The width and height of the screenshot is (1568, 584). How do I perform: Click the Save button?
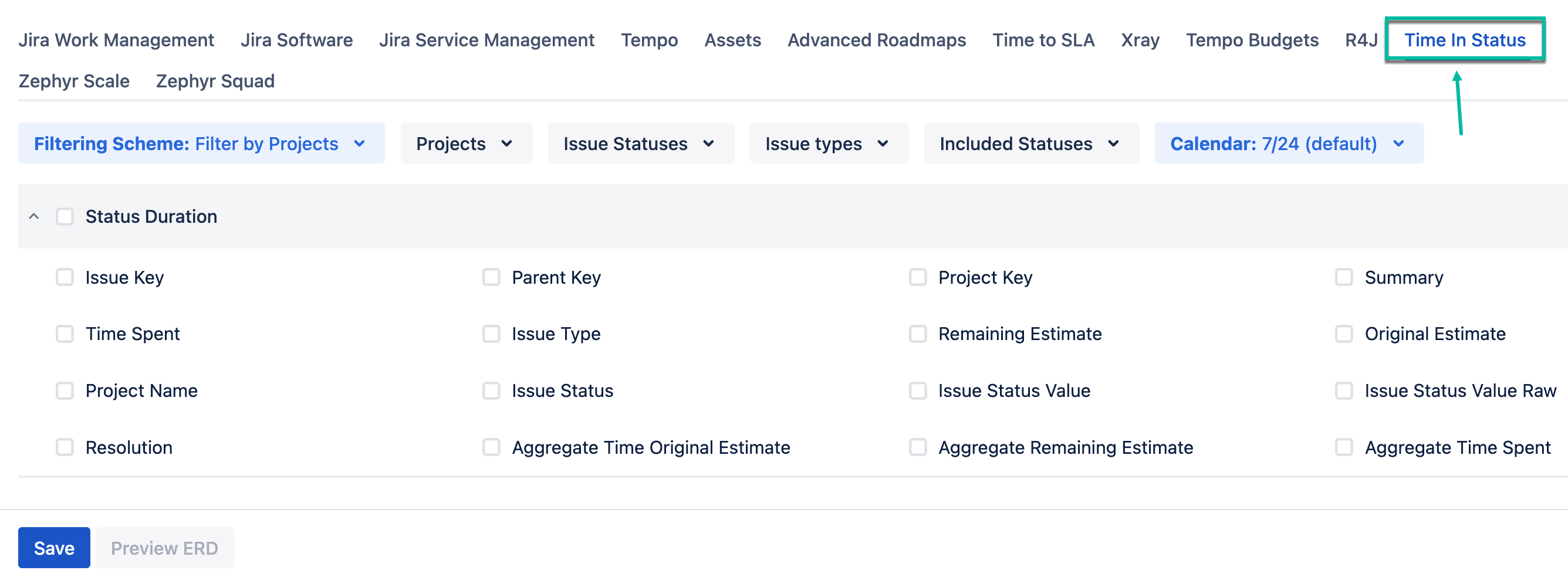tap(53, 547)
